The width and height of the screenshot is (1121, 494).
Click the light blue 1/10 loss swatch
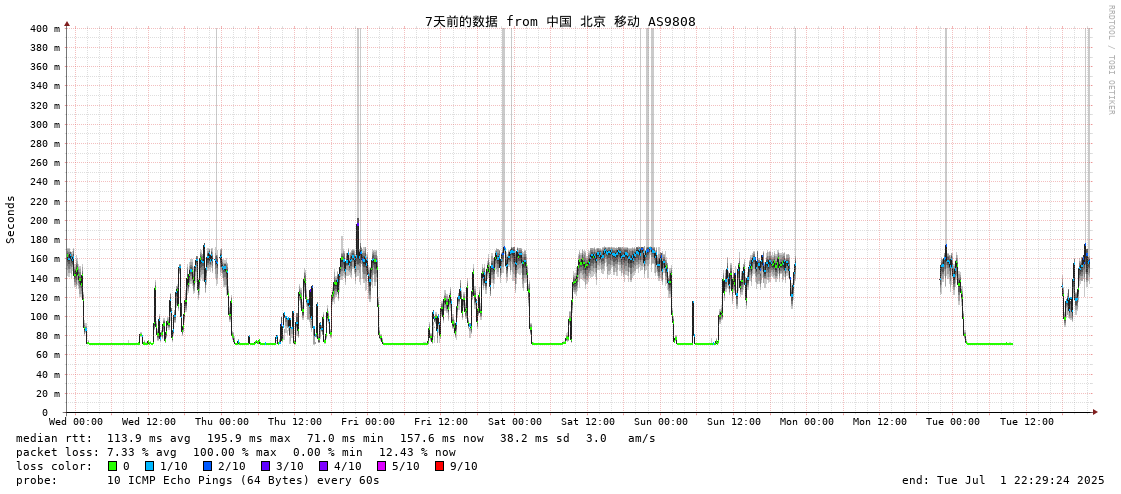(x=149, y=466)
